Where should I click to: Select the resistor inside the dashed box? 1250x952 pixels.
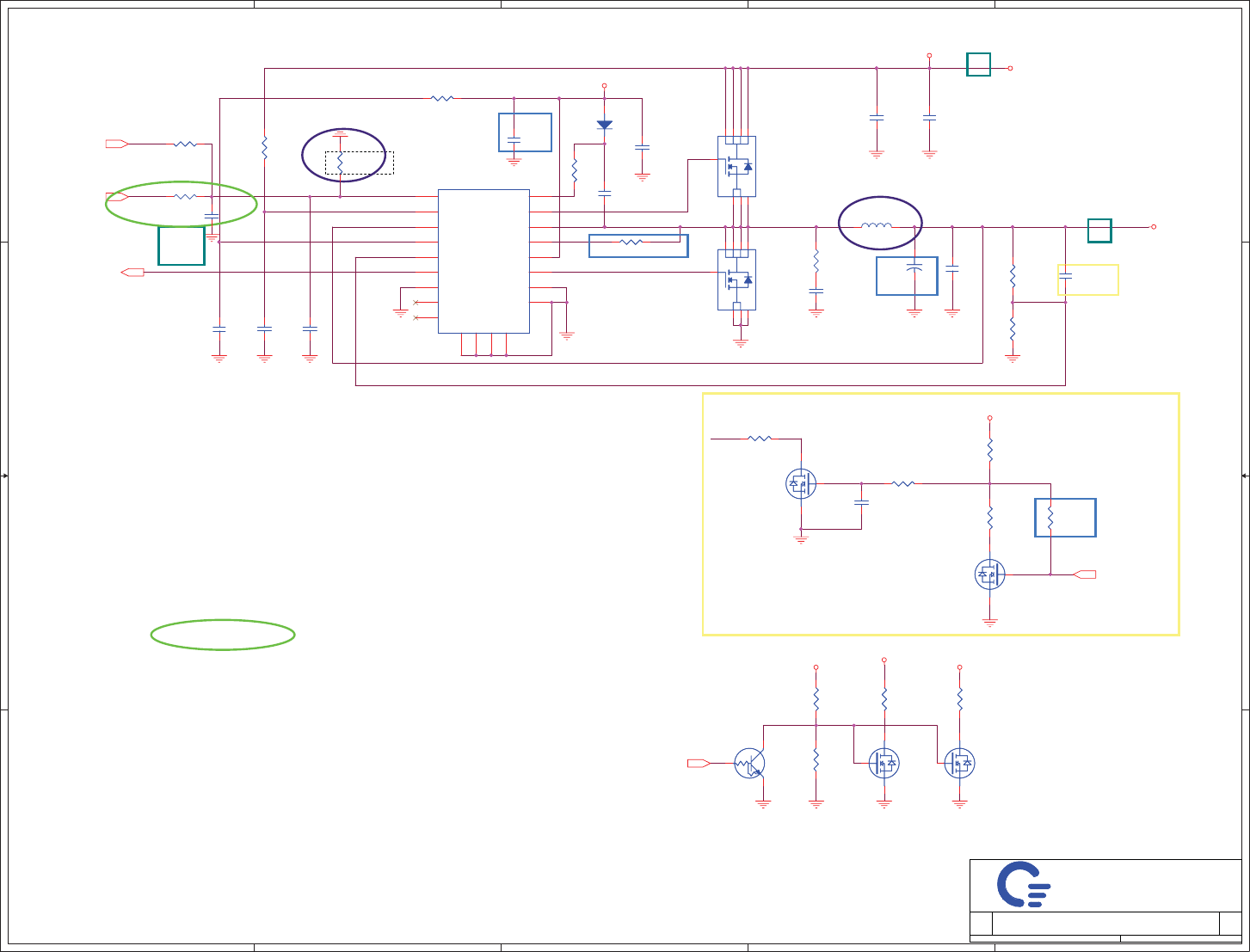click(341, 163)
